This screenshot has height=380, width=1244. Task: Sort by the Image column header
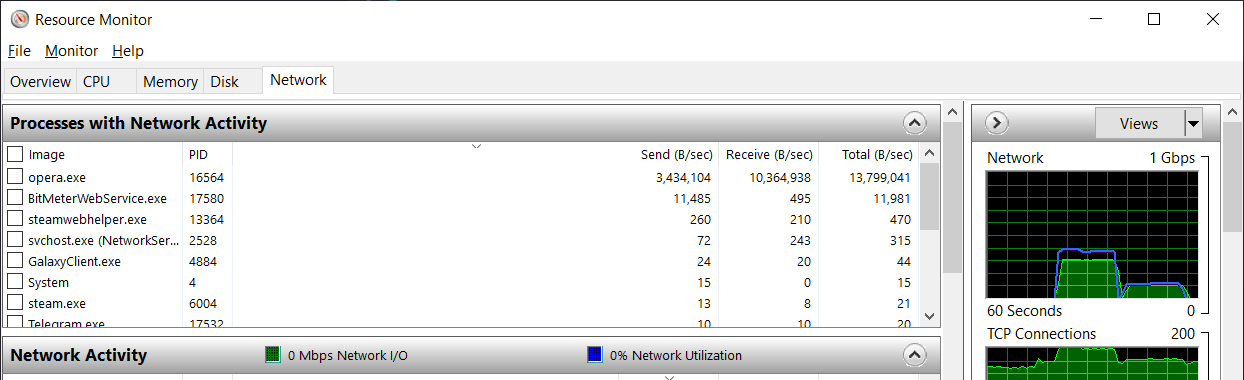(46, 154)
